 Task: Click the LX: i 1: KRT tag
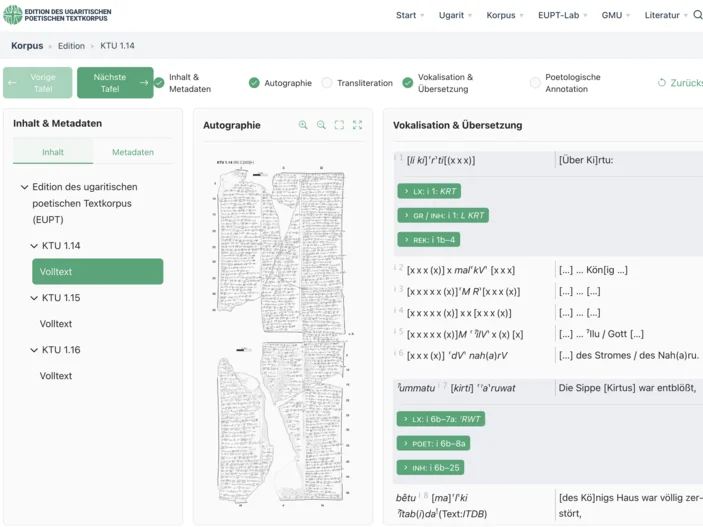point(429,190)
